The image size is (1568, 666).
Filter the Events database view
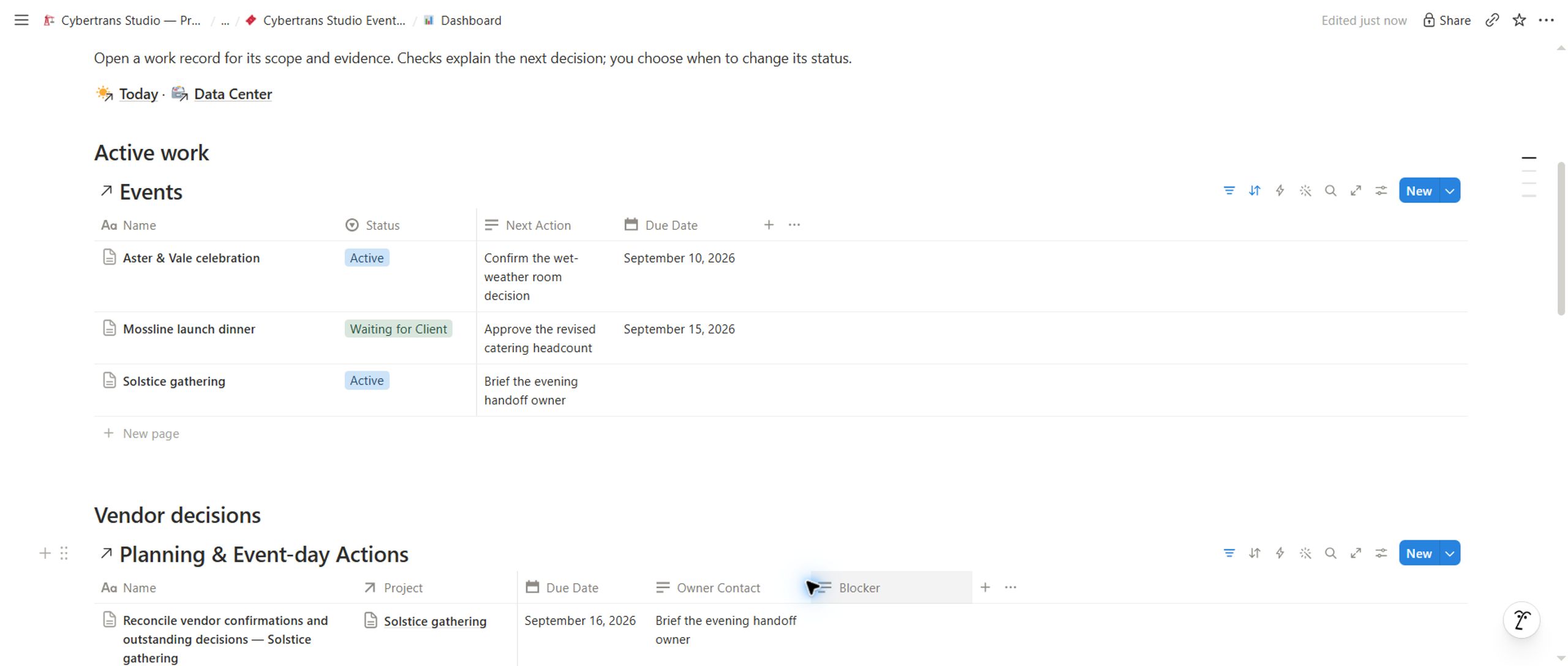1229,191
